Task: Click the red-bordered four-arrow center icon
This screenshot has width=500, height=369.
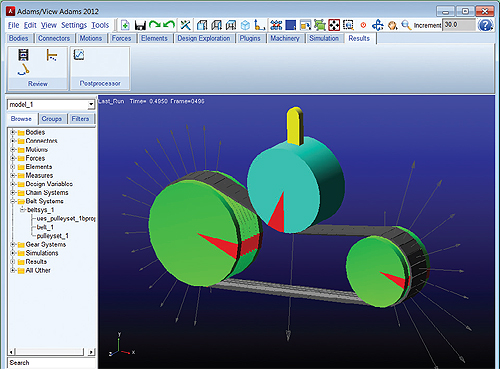Action: (334, 25)
